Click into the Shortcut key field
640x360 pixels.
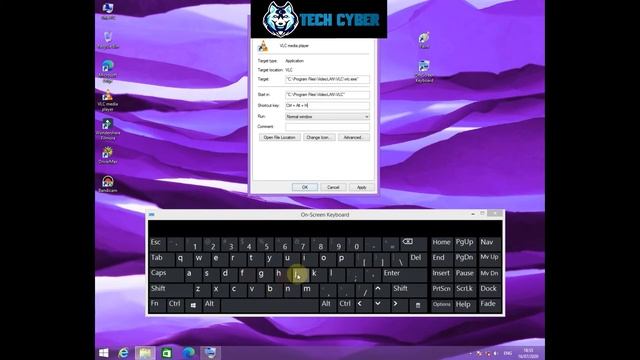point(327,106)
